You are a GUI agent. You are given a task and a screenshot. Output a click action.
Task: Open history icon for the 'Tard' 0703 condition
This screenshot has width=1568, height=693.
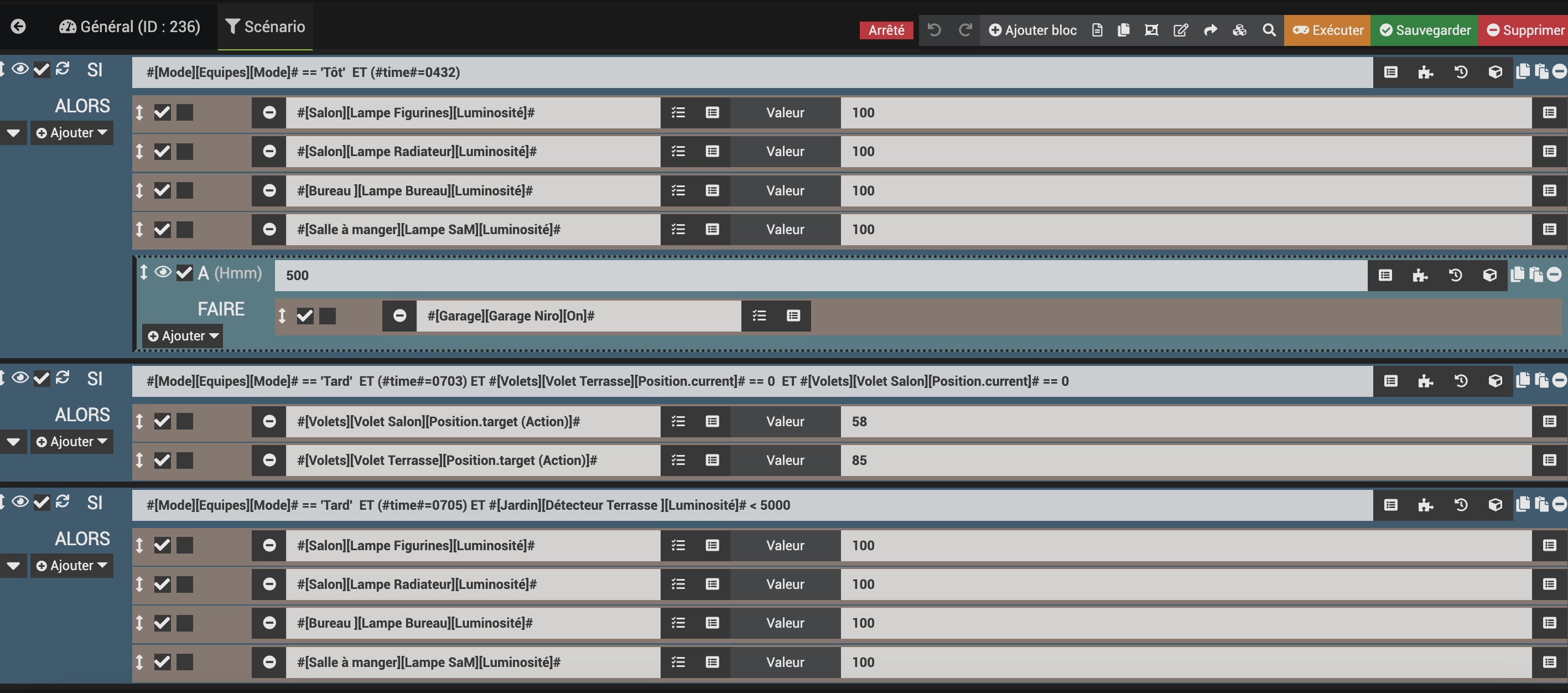point(1460,381)
